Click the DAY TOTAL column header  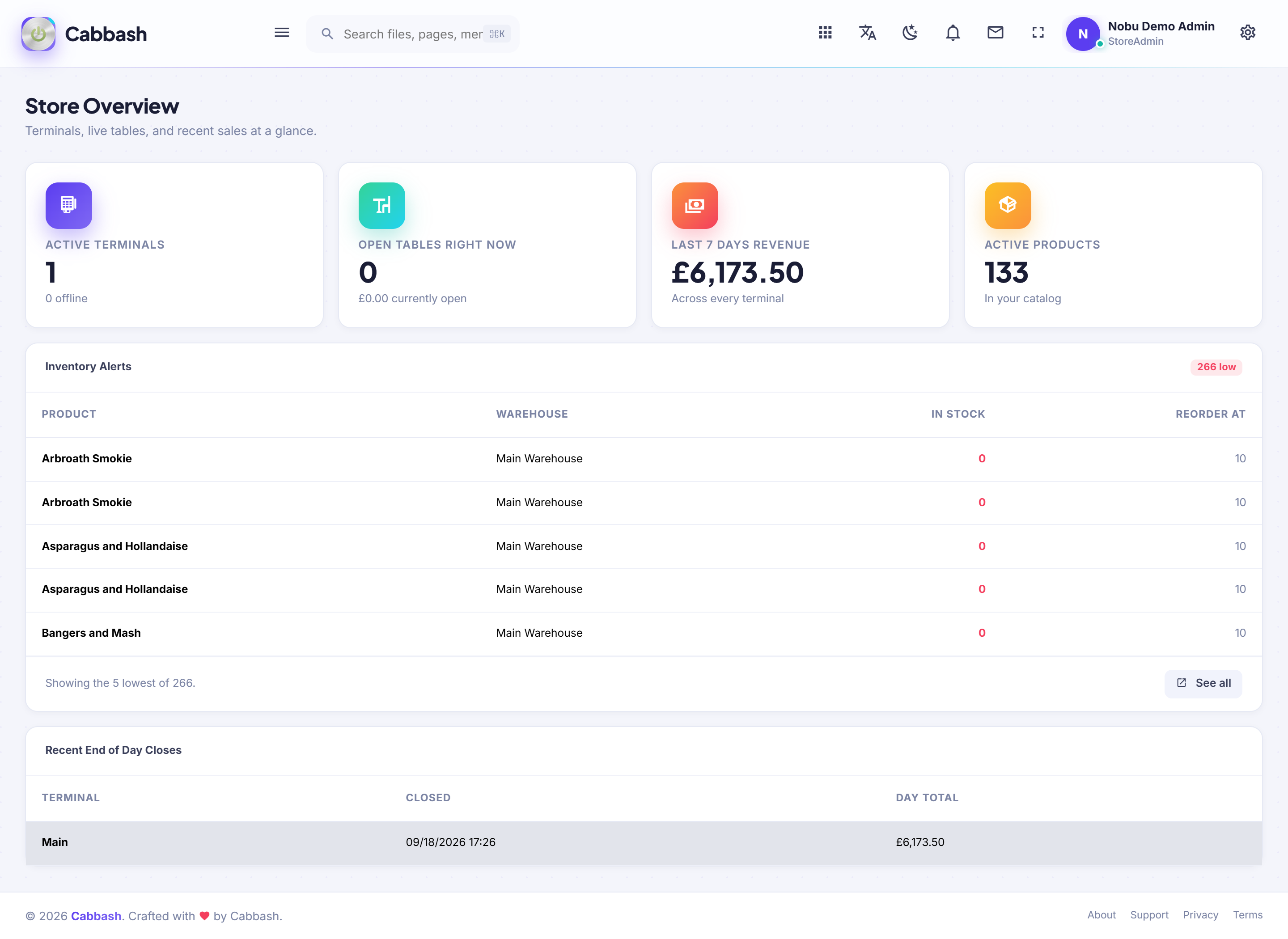click(927, 797)
